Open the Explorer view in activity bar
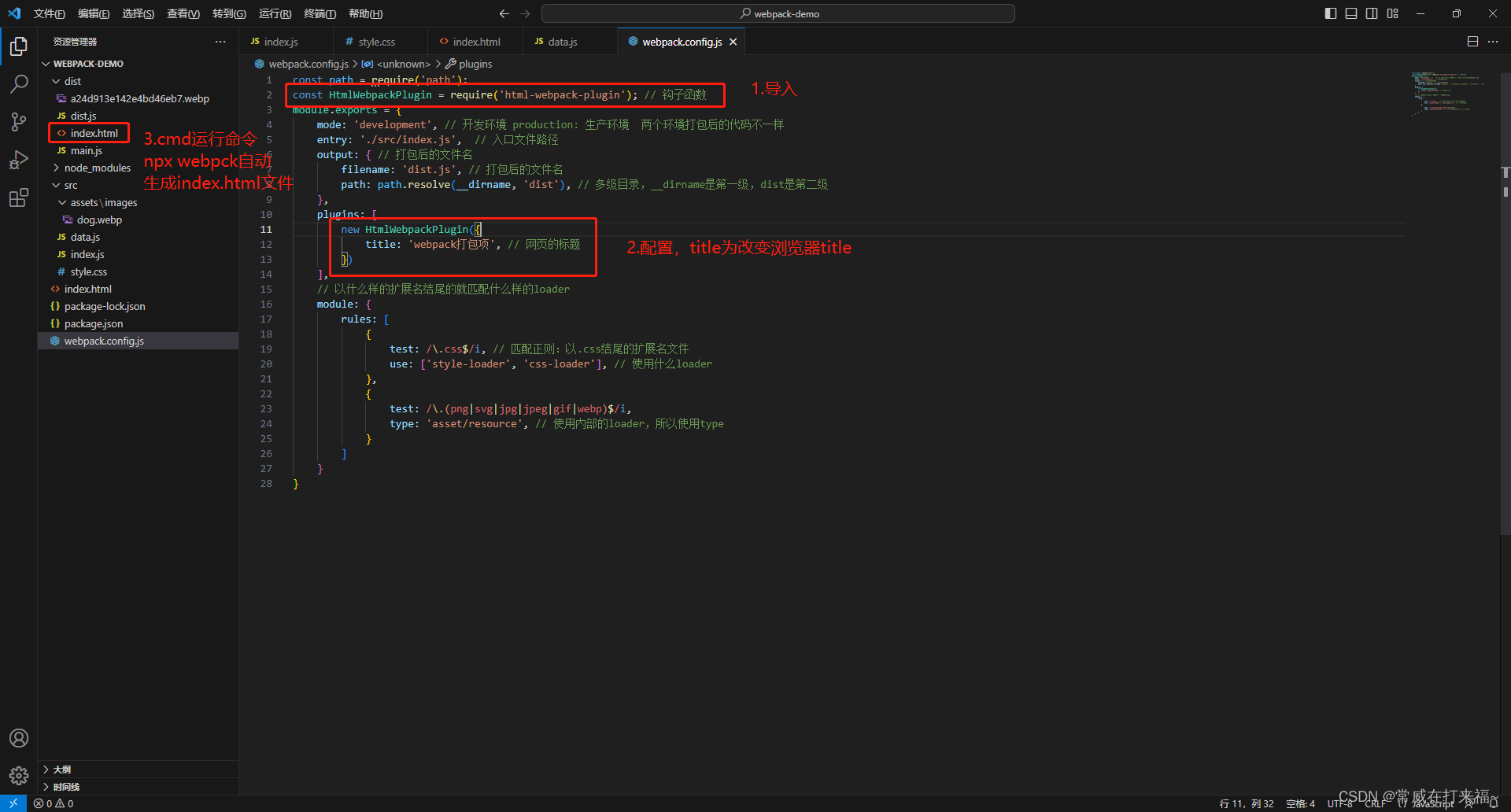Viewport: 1511px width, 812px height. 19,46
